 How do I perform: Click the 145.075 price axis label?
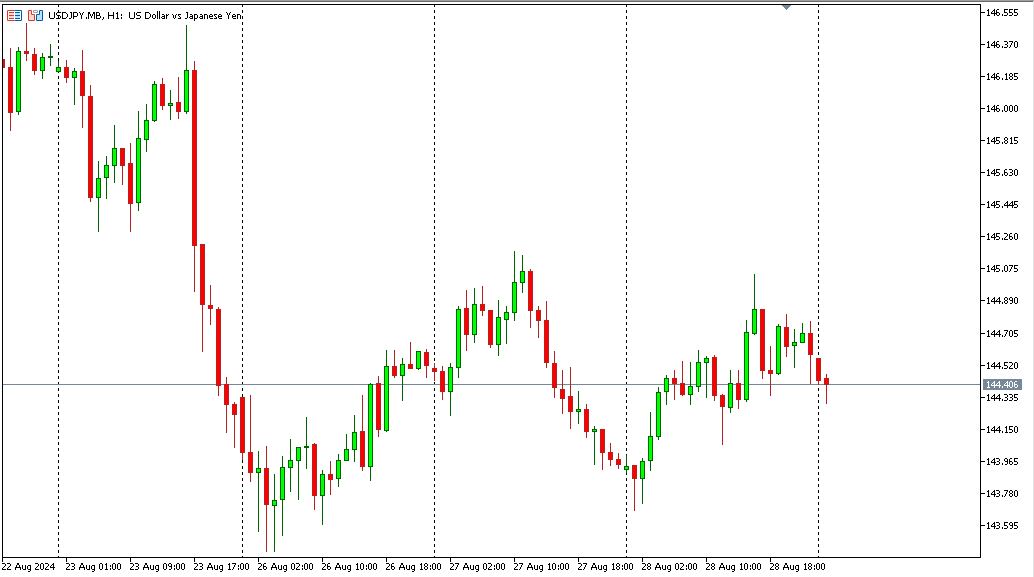1002,268
